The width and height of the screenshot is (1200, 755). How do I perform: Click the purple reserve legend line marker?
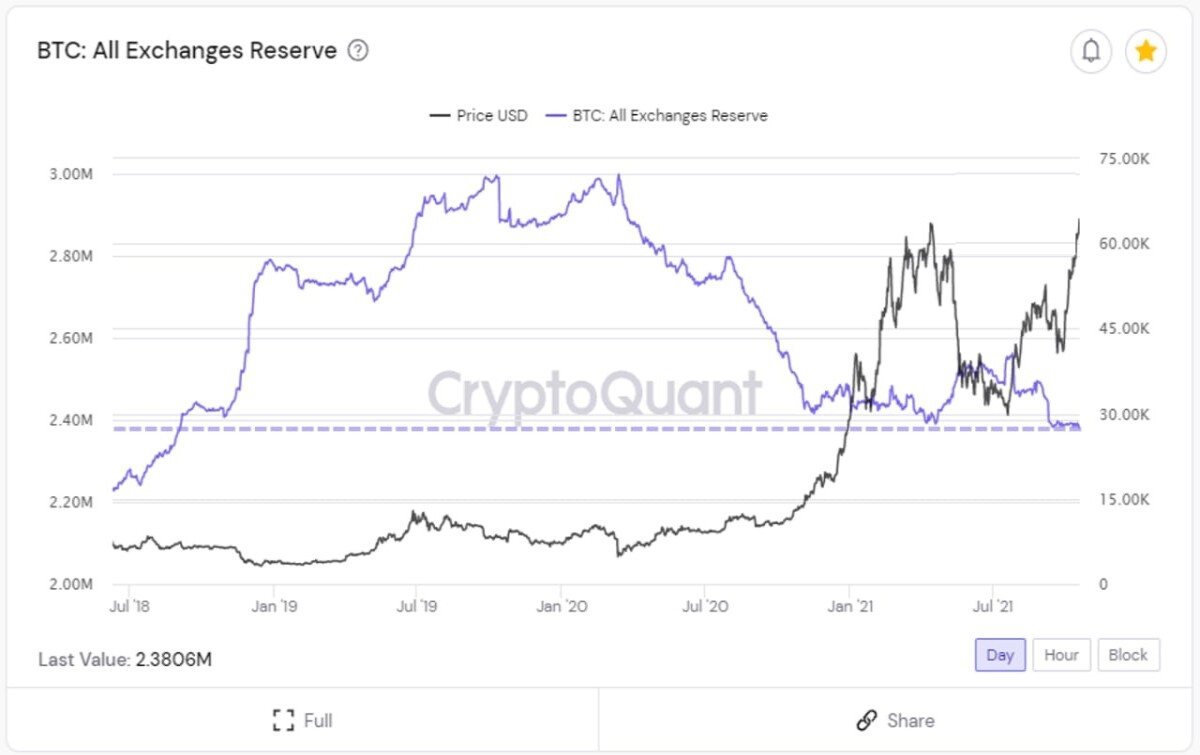tap(556, 115)
